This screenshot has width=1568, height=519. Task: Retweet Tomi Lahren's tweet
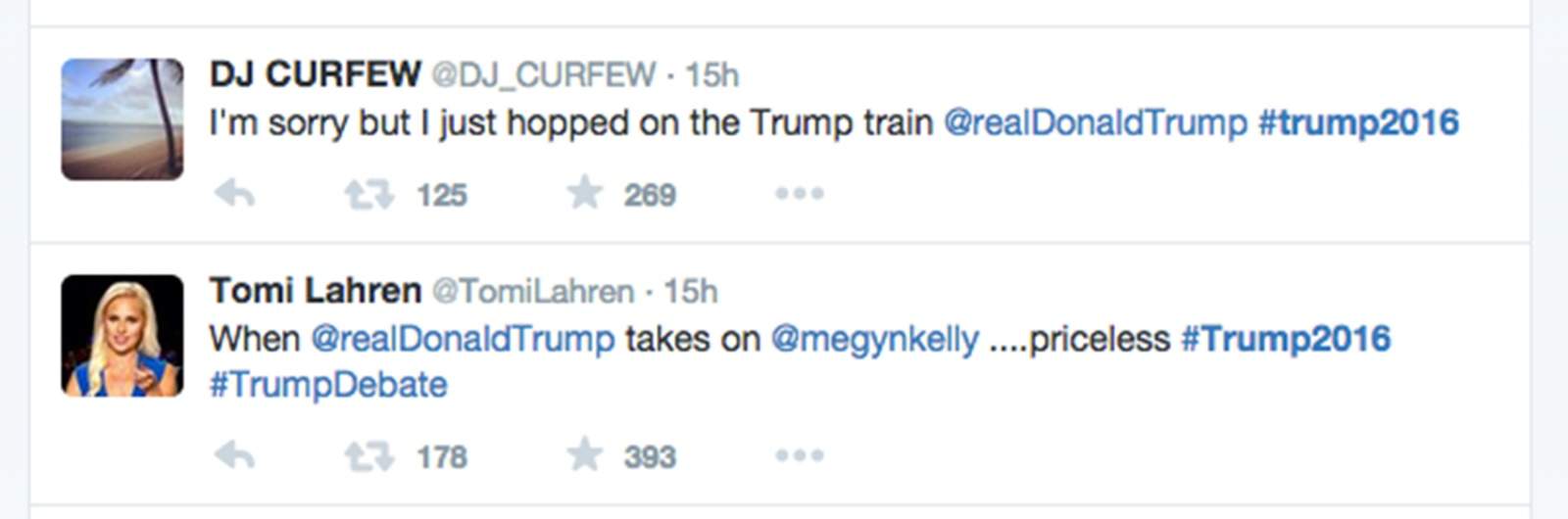pos(368,455)
